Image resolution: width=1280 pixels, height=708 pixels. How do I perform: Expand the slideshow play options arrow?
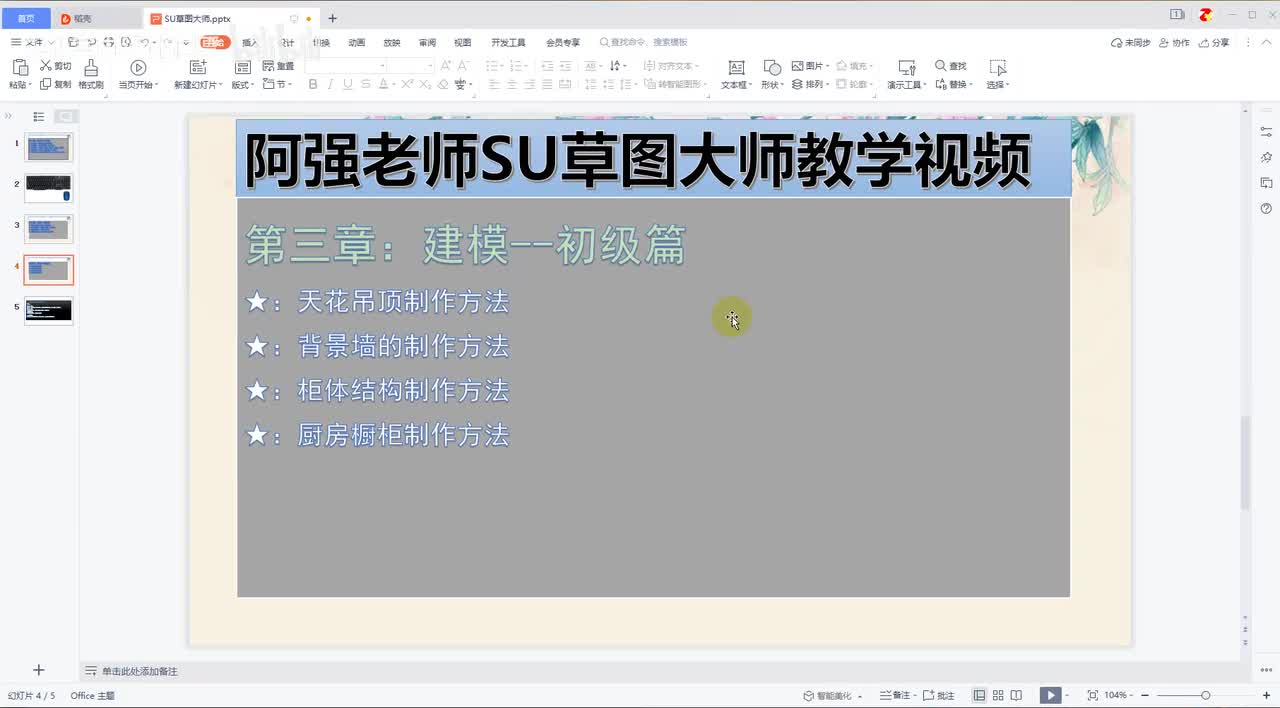coord(1066,695)
